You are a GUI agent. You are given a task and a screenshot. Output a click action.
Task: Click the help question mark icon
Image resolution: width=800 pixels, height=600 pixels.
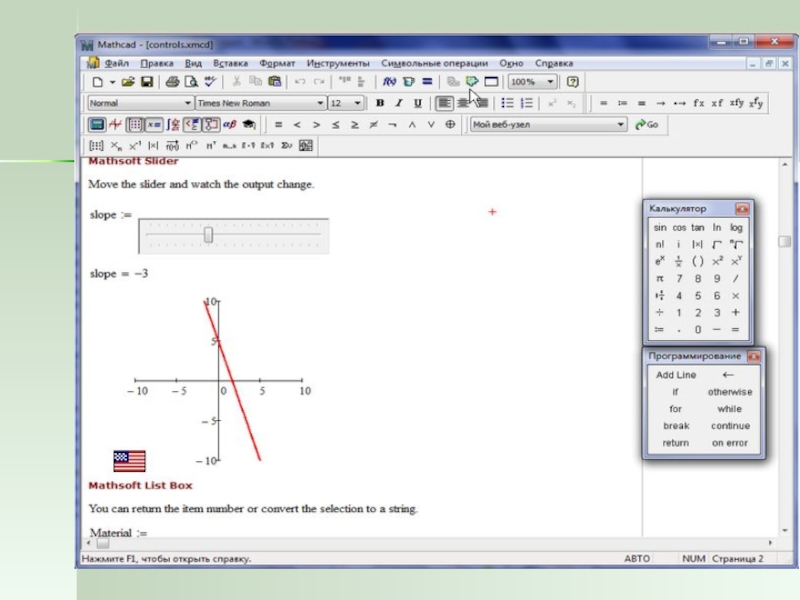573,82
